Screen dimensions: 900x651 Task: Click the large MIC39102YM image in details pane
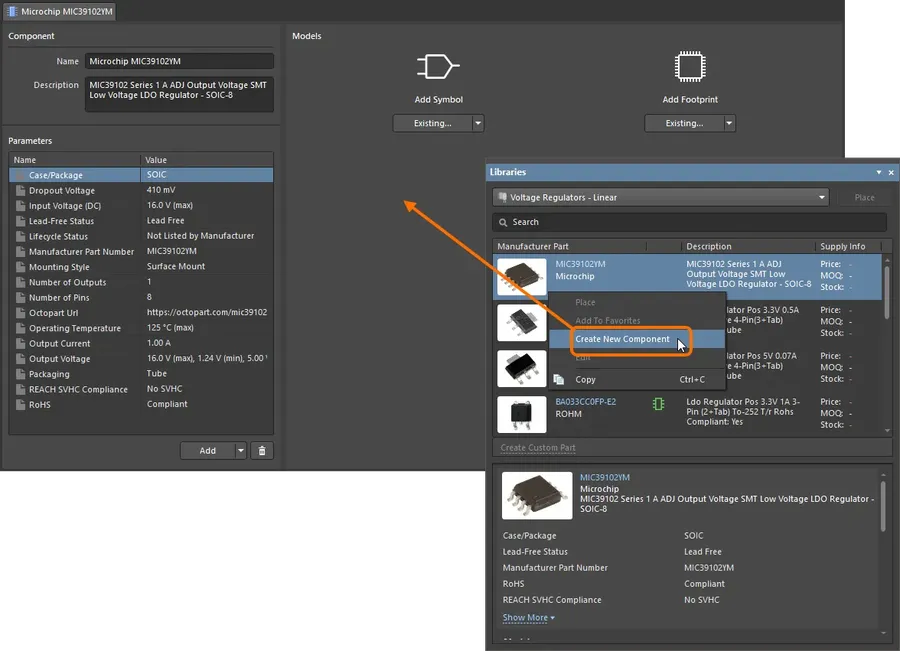click(x=537, y=495)
